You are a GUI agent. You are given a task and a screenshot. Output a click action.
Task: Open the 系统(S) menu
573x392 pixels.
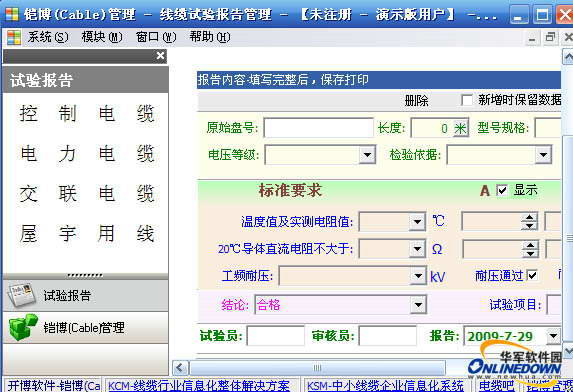click(48, 37)
